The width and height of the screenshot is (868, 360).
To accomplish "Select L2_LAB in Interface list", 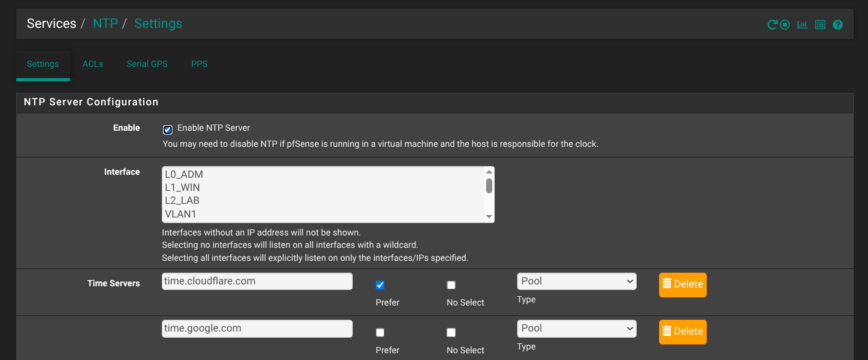I will pos(323,200).
